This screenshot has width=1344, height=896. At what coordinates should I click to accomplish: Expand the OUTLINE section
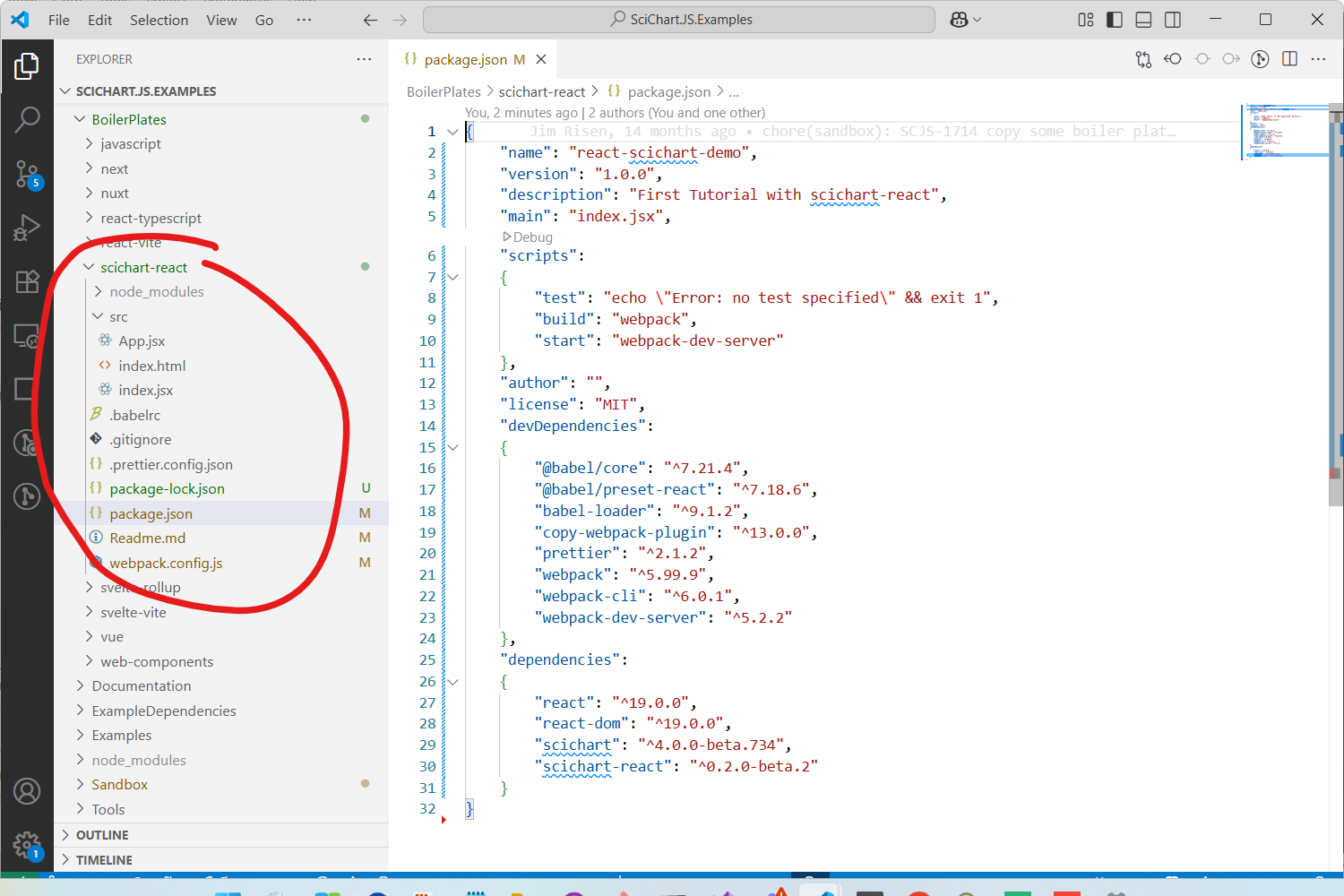click(x=102, y=835)
